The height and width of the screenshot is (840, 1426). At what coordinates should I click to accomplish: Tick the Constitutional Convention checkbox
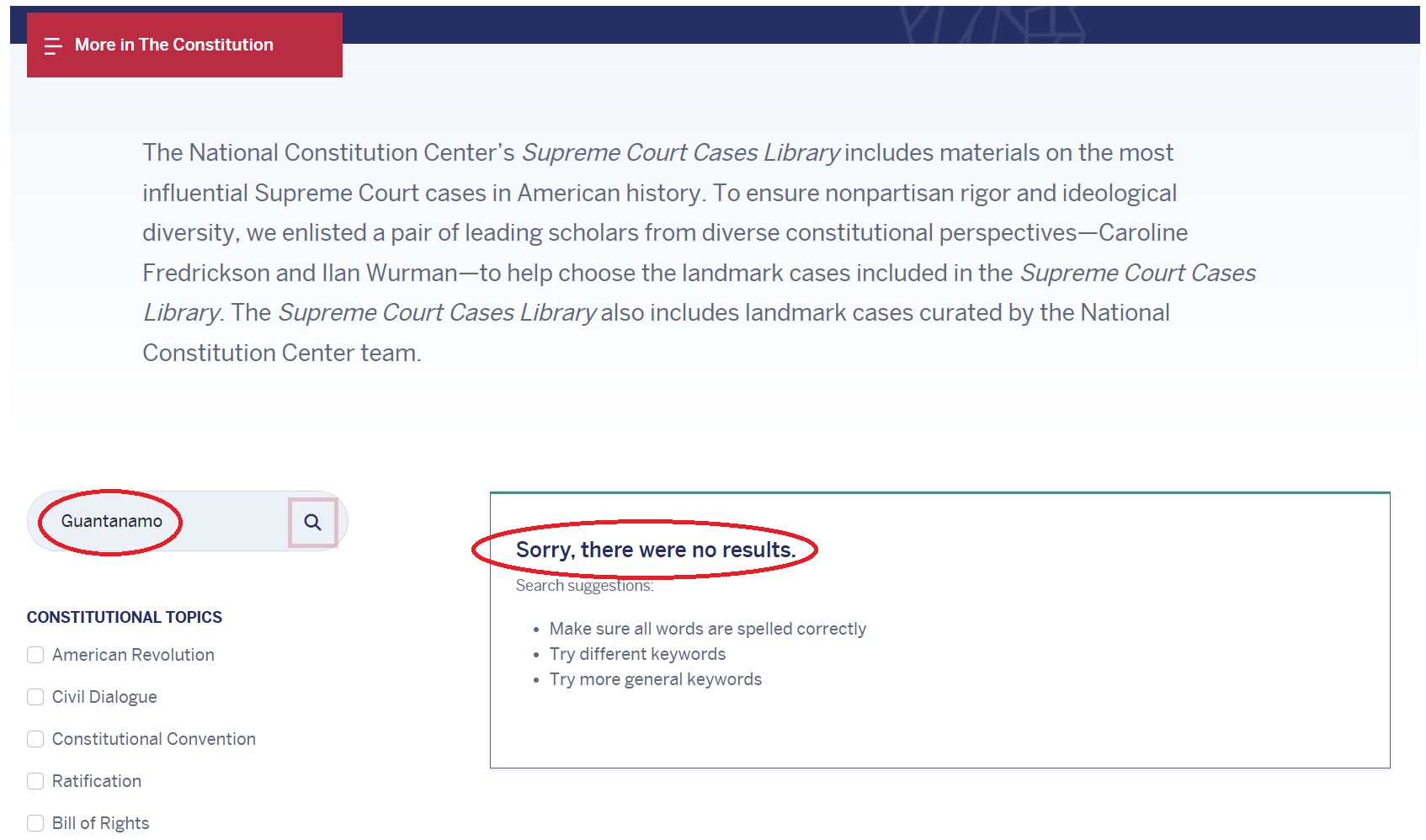coord(35,739)
